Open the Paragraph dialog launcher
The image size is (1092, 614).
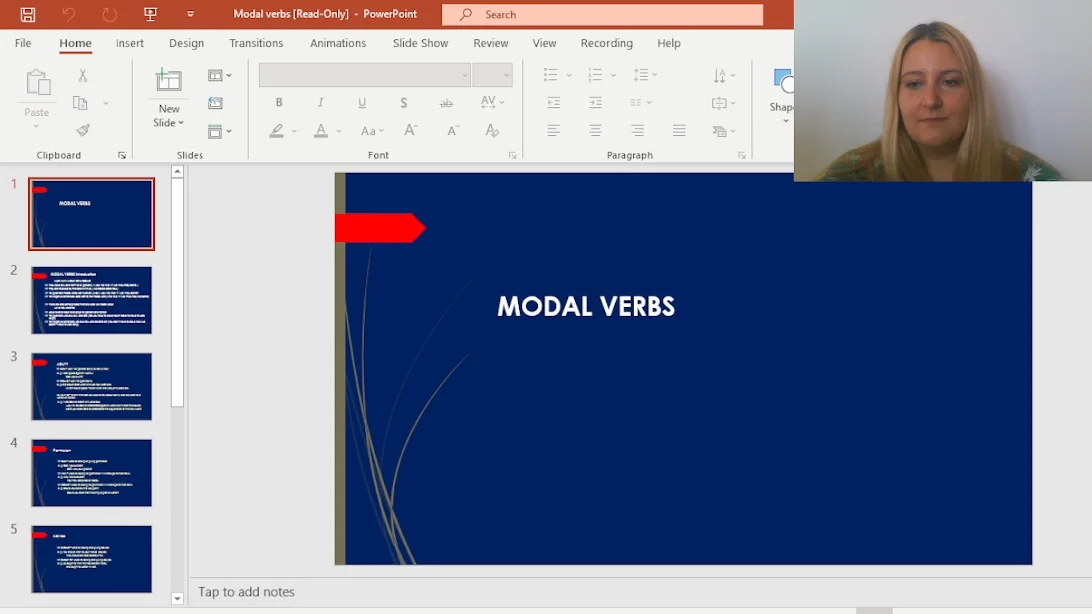[x=742, y=155]
